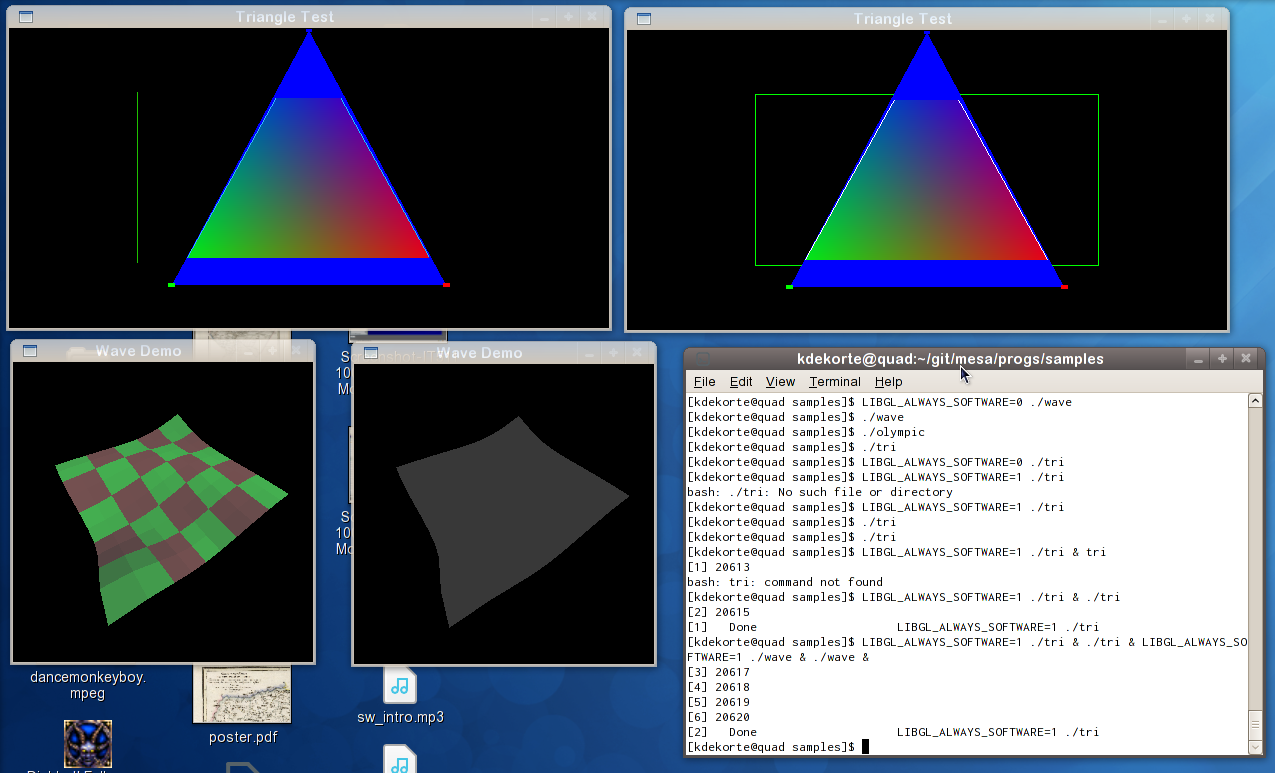Select the sw_intro.mp3 music file icon
1275x773 pixels.
click(400, 688)
